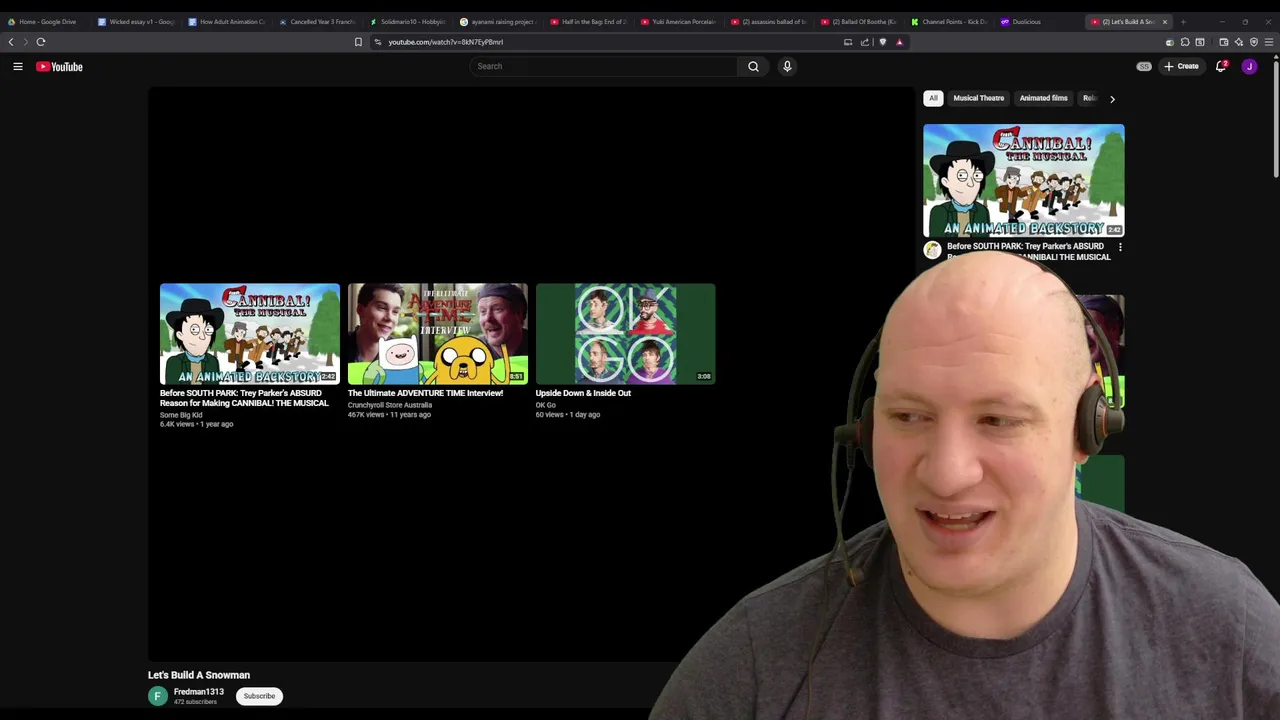Viewport: 1280px width, 720px height.
Task: Open the Ultimate ADVENTURE TIME Interview title link
Action: pos(425,393)
